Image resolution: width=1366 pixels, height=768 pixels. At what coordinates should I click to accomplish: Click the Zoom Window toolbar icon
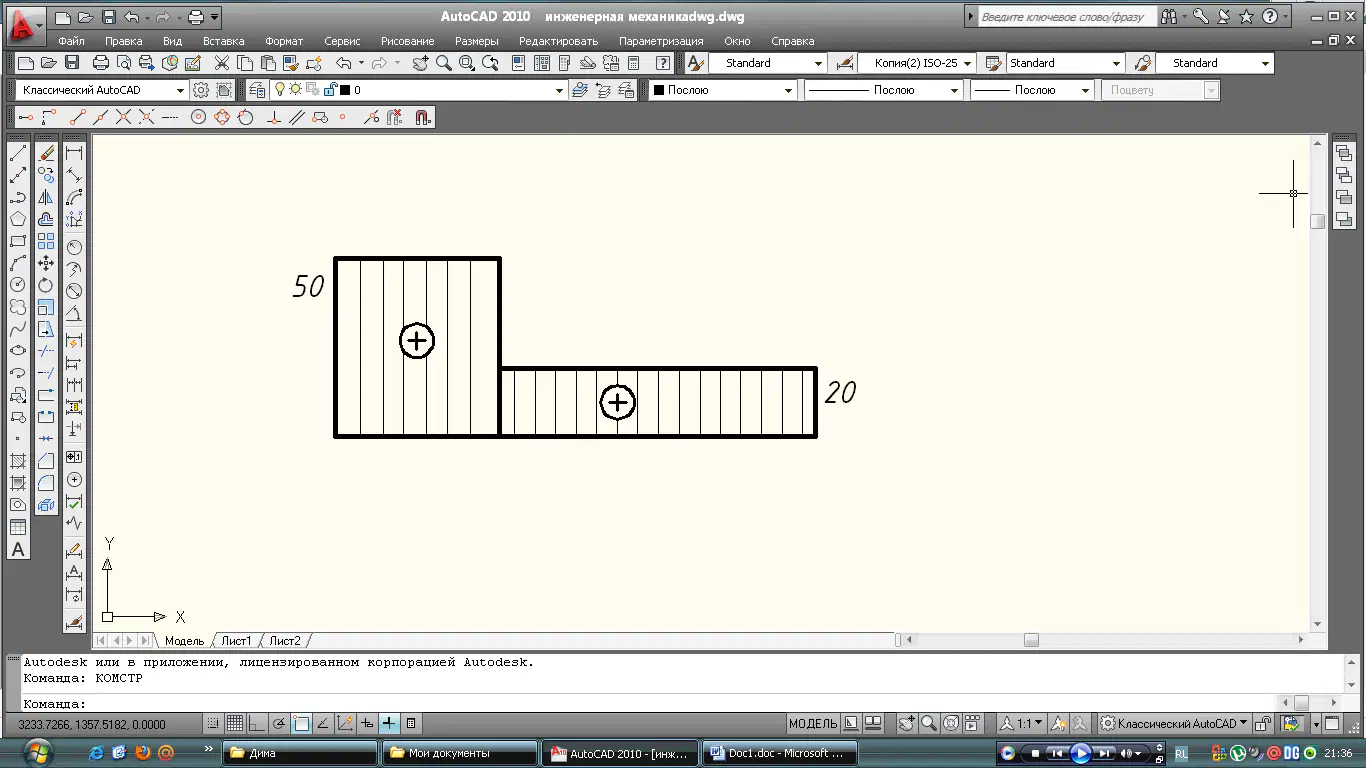click(467, 63)
